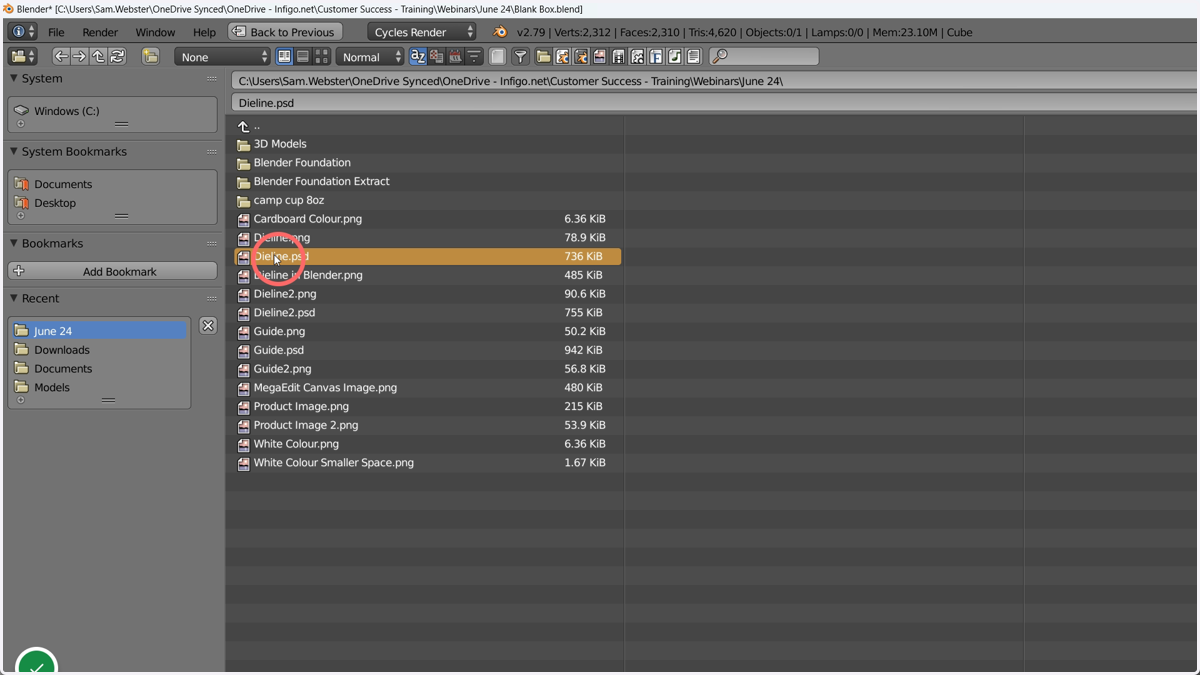1200x675 pixels.
Task: Open the Desktop system bookmark
Action: click(55, 203)
